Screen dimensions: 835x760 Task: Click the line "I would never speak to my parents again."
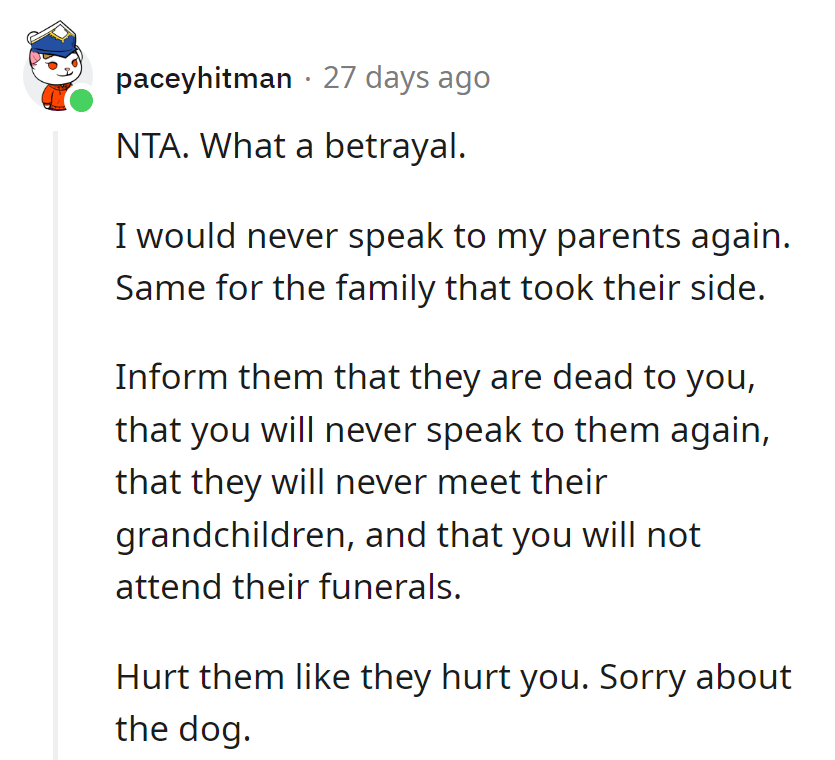click(453, 238)
